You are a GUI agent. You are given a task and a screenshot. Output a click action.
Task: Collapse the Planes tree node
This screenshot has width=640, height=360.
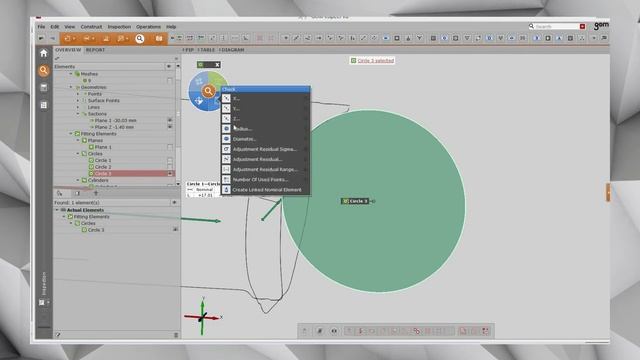78,140
